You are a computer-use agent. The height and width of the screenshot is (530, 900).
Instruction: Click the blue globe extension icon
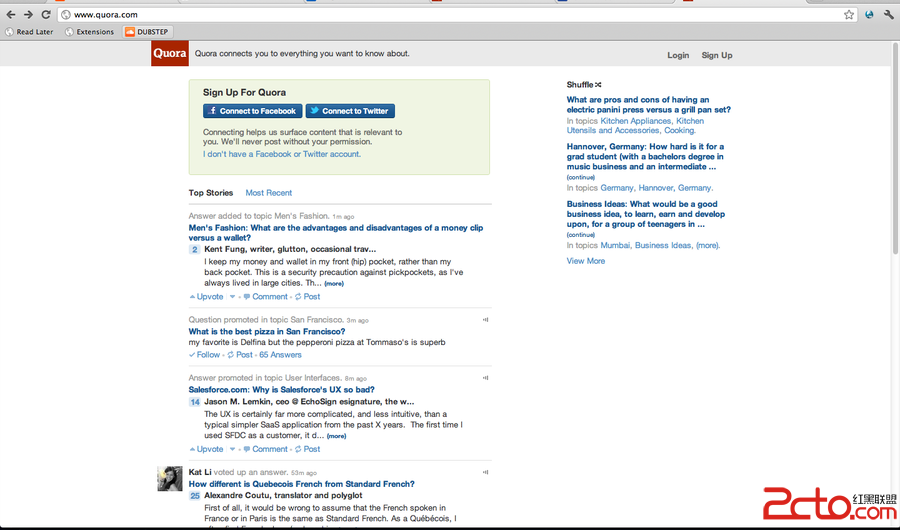[869, 15]
